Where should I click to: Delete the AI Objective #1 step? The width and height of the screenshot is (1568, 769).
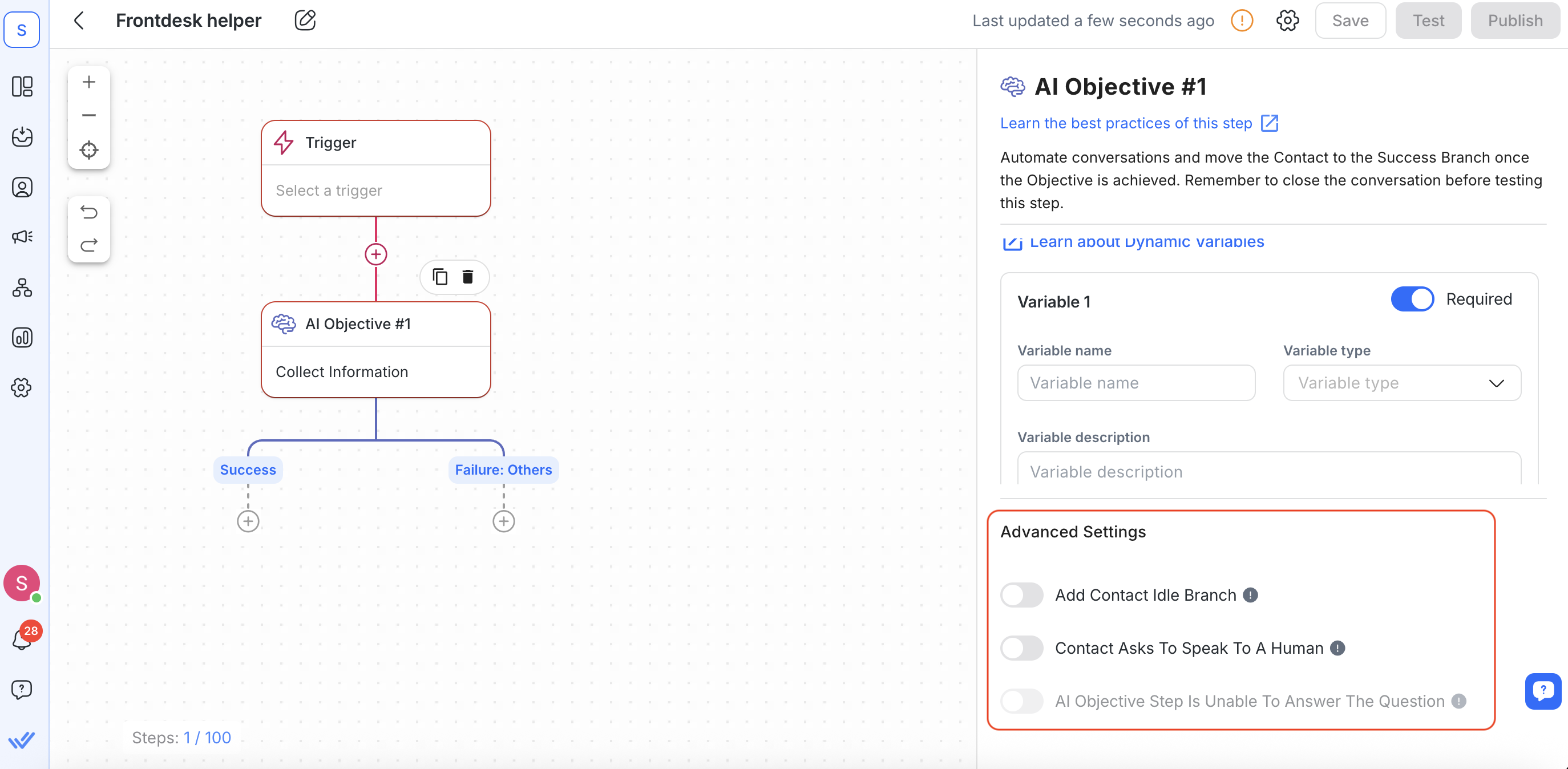click(467, 277)
